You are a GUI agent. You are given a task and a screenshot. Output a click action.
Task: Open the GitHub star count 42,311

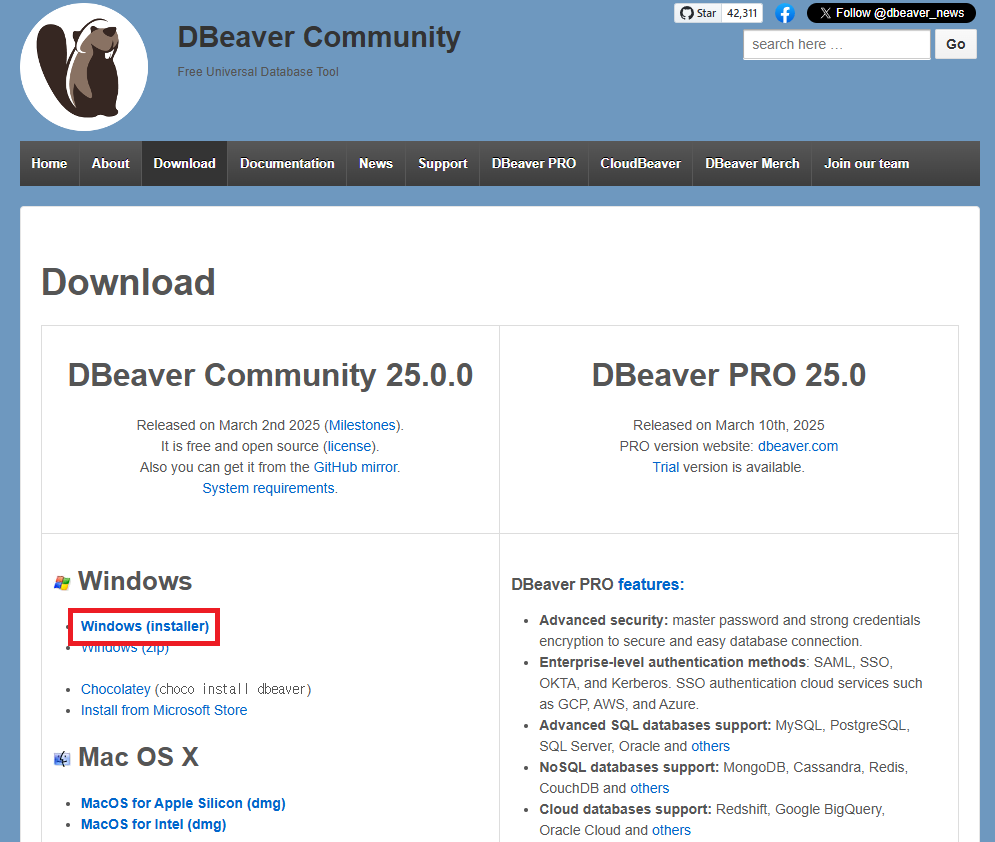pos(742,13)
